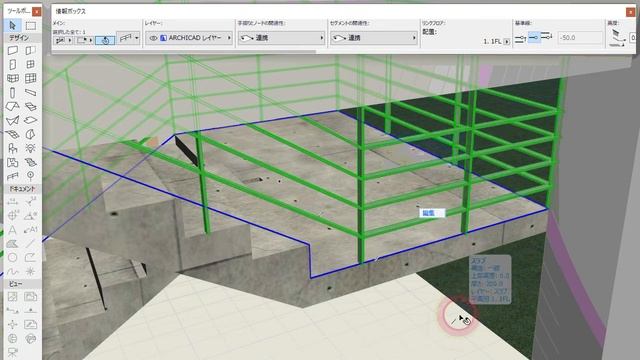Screen dimensions: 640x360
Task: Select the Text tool letter A
Action: tap(13, 229)
